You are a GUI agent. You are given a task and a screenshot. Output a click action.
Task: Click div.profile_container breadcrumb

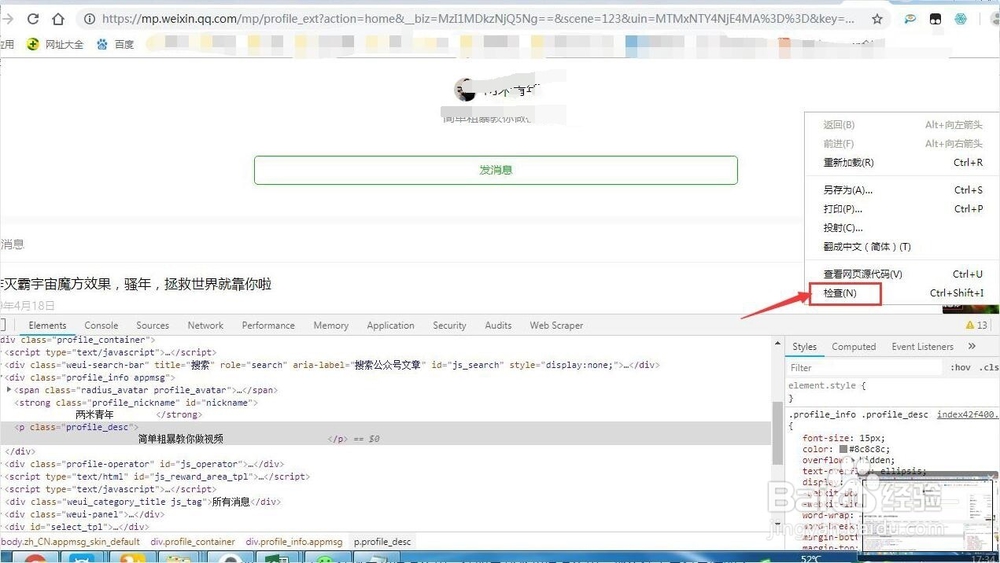[193, 542]
